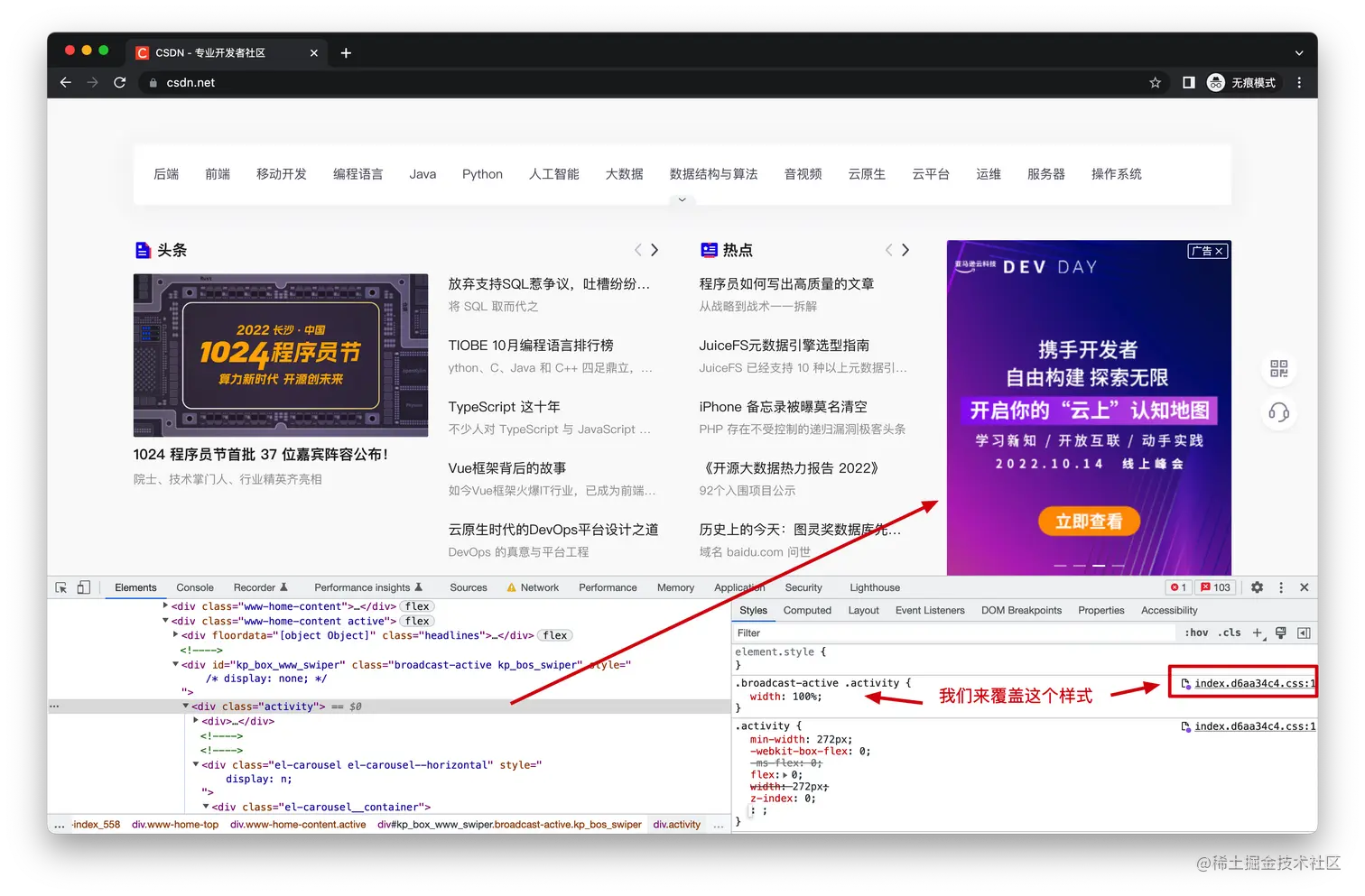Go forward in browser history

[x=92, y=82]
